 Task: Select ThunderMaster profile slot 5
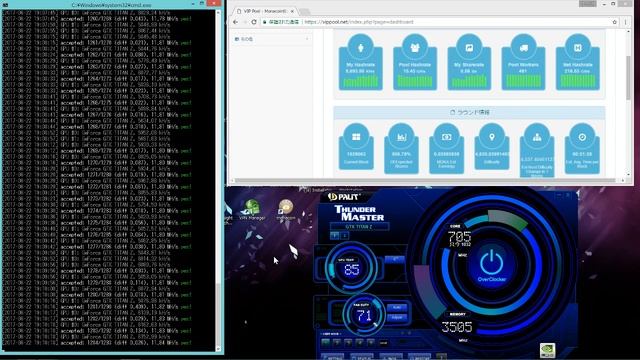click(371, 342)
